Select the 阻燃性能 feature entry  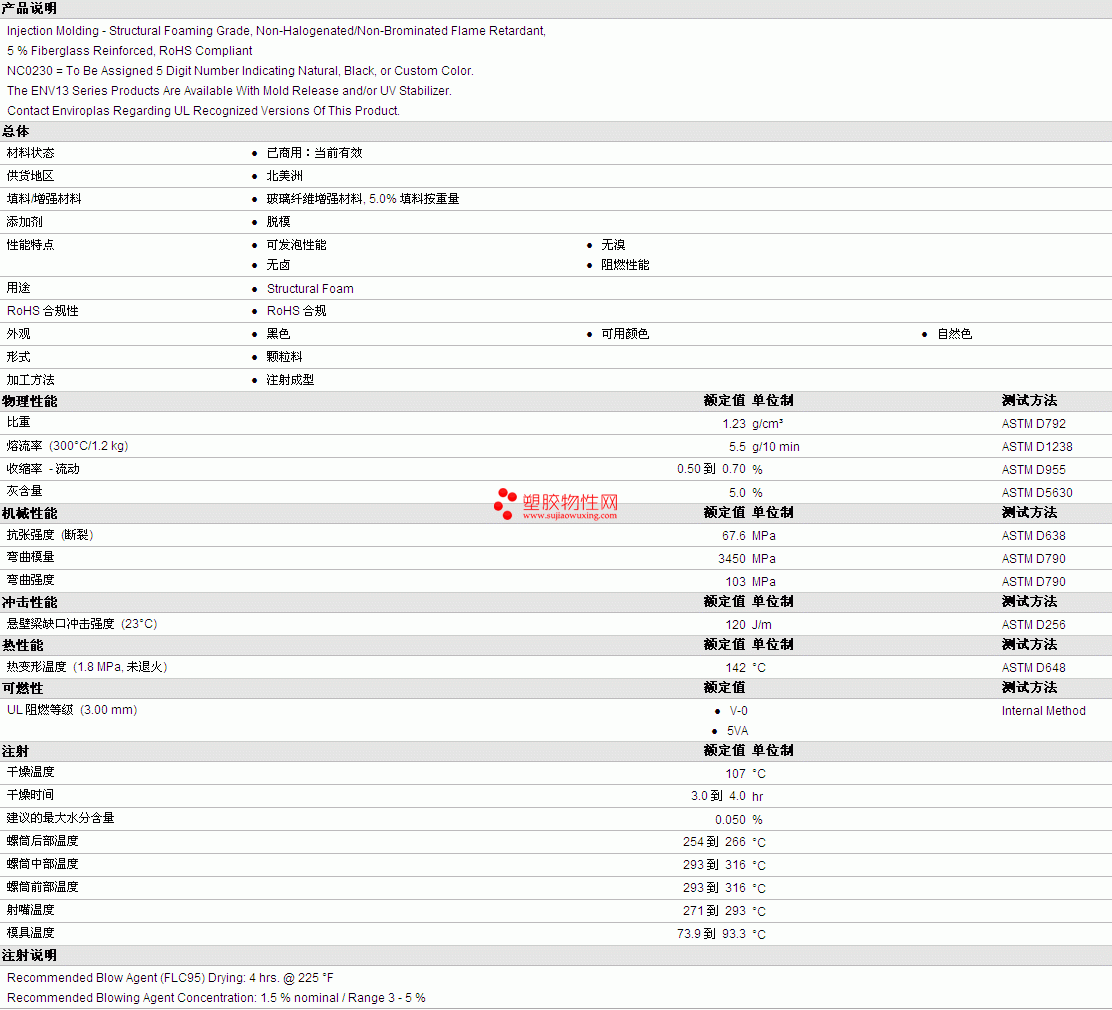[x=625, y=265]
